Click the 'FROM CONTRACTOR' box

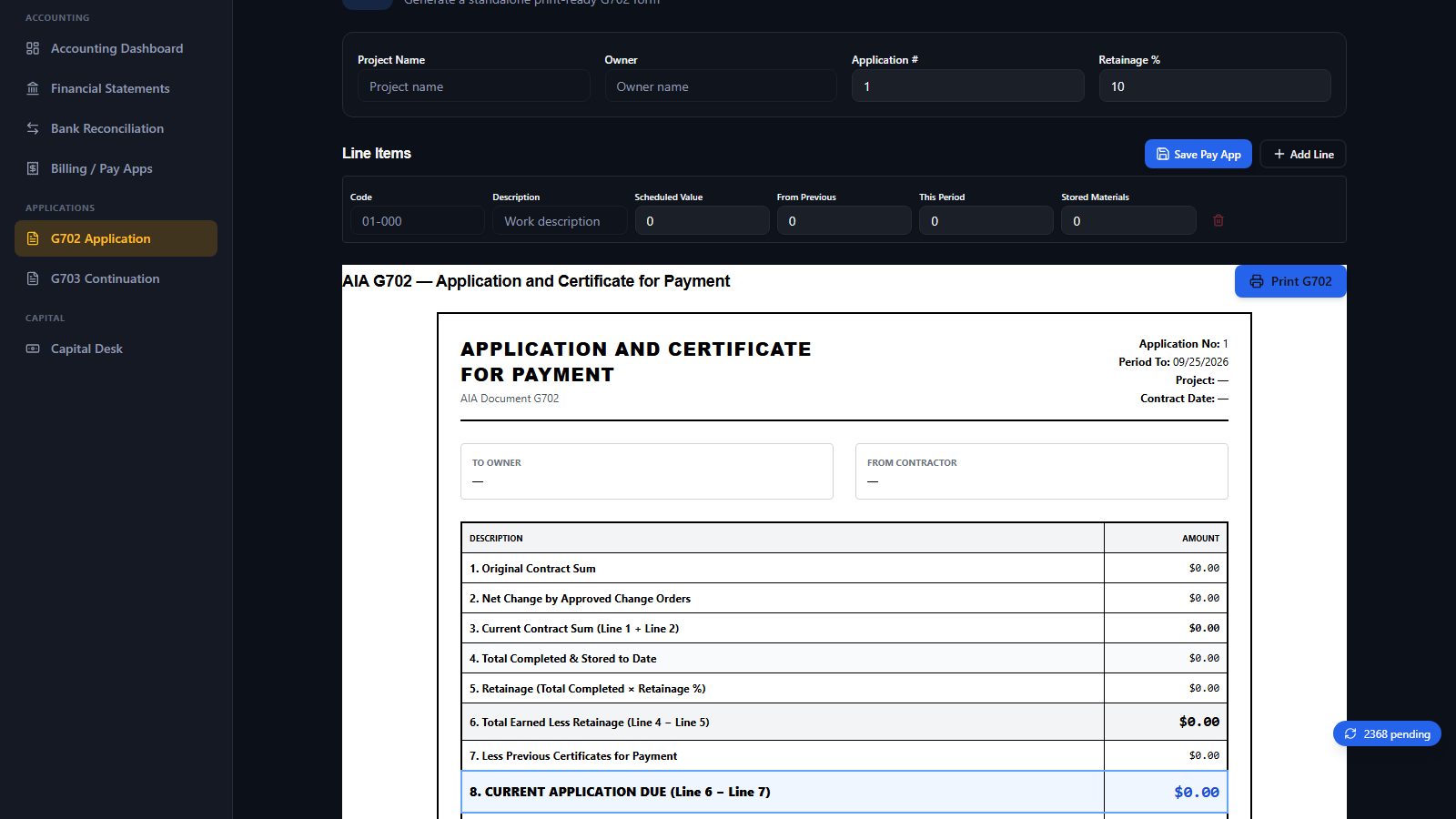pos(1042,471)
